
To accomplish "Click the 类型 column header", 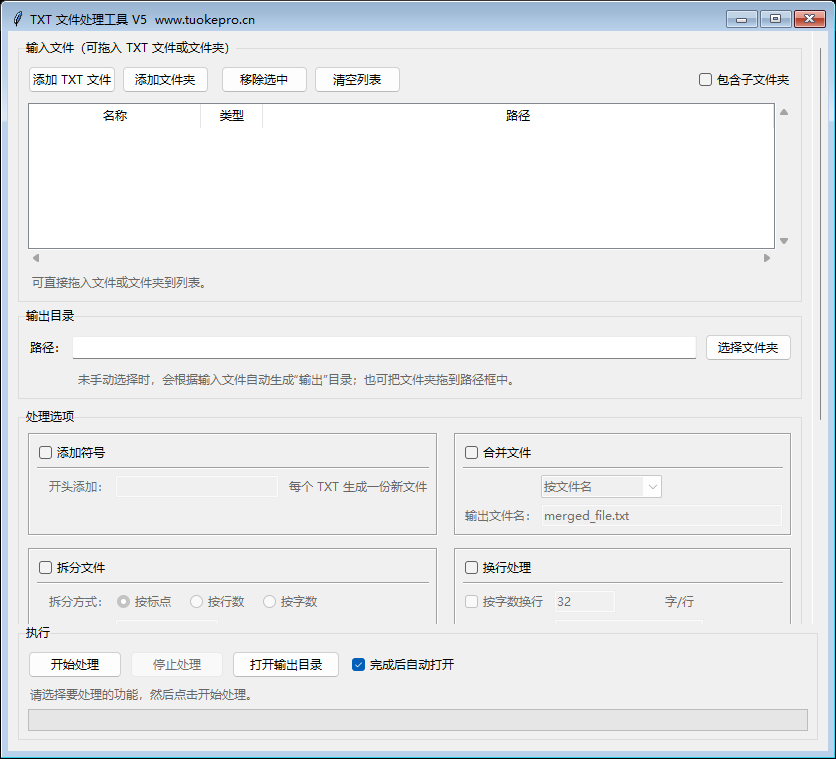I will pyautogui.click(x=232, y=116).
